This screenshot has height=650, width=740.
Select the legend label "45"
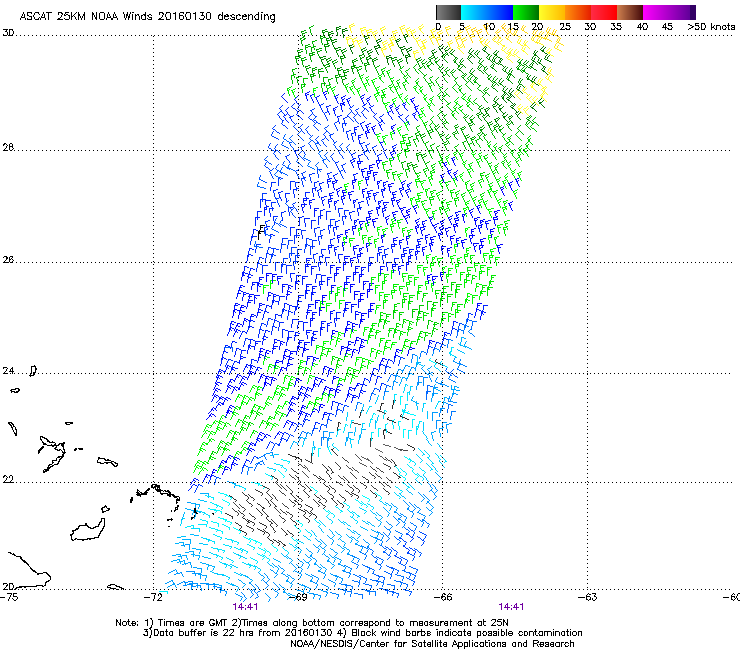[x=667, y=27]
